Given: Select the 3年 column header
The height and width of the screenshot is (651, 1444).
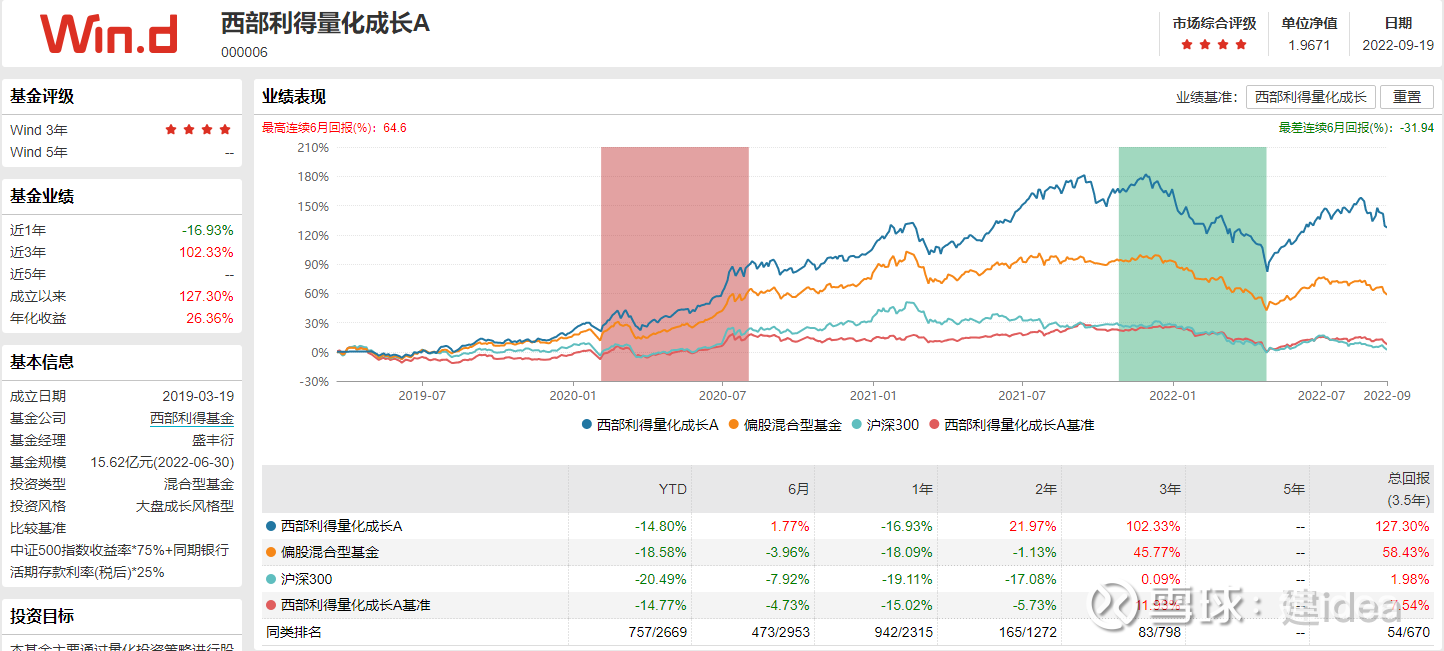Looking at the screenshot, I should click(1170, 490).
